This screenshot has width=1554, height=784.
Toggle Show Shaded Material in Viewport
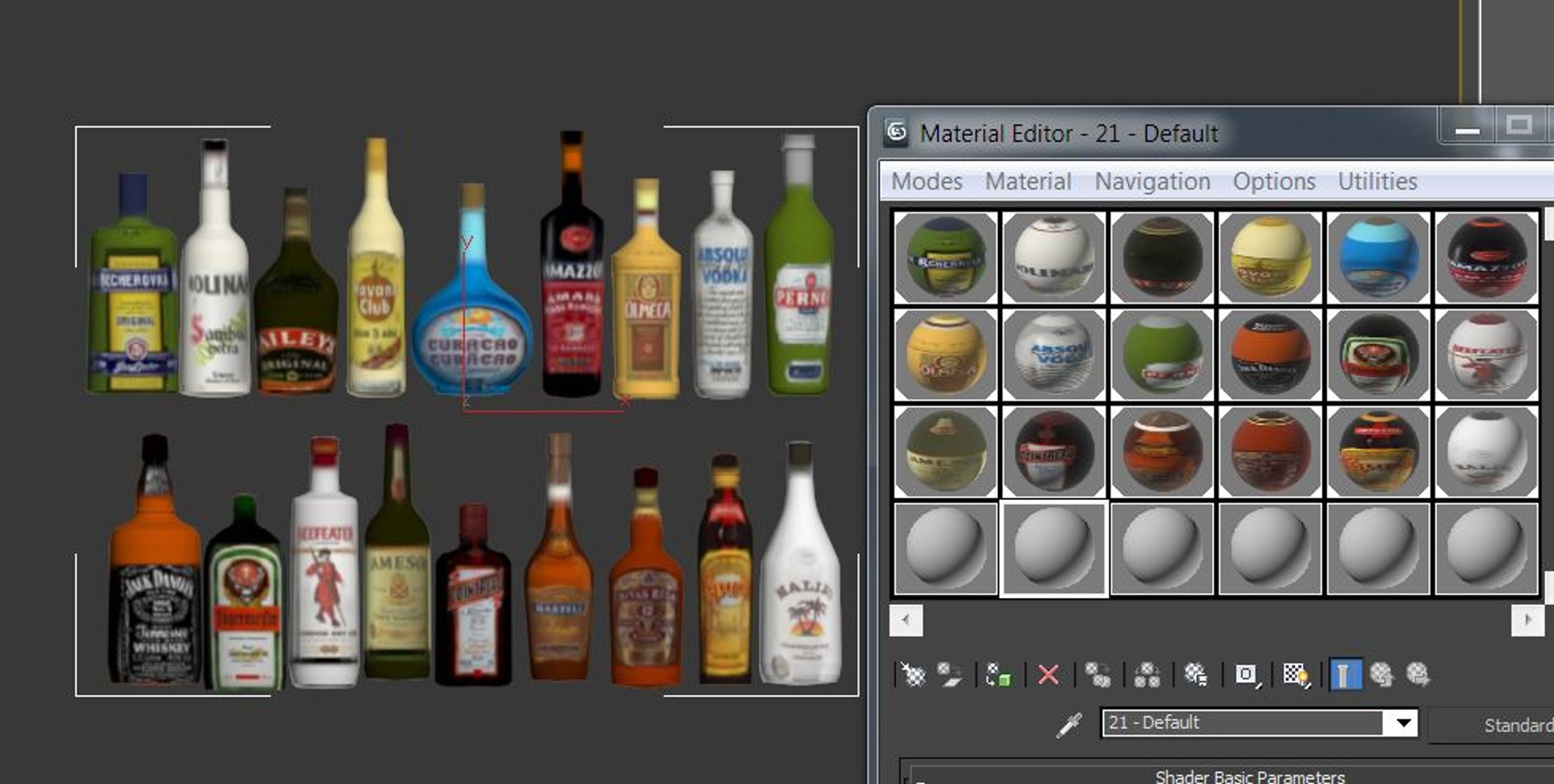tap(1296, 674)
